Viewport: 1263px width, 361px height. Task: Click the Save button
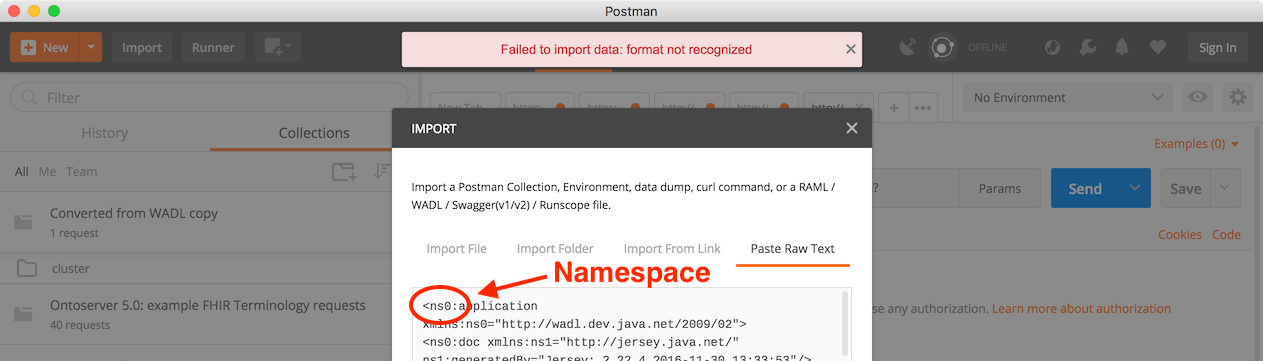pos(1186,188)
